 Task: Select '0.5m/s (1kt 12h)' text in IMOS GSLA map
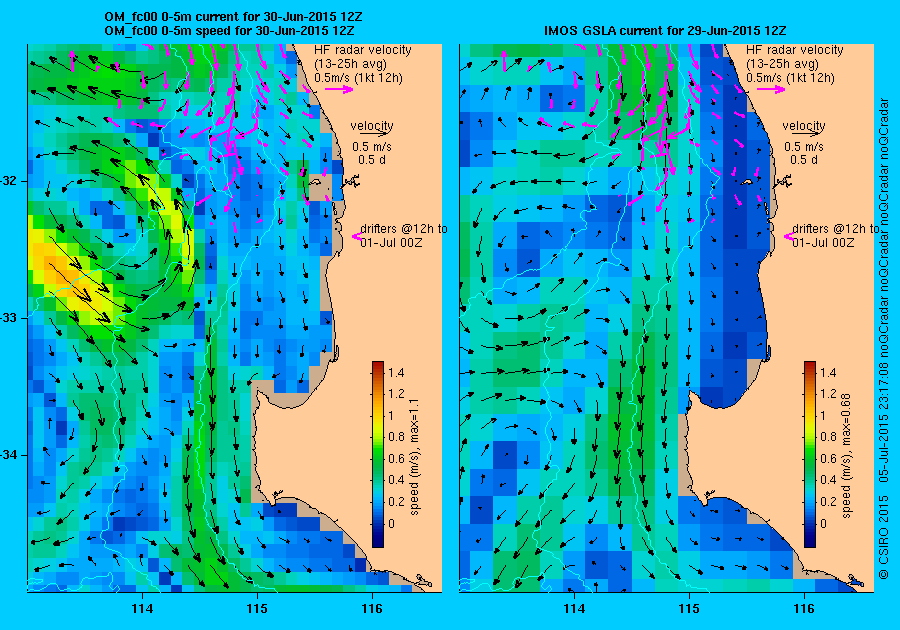click(x=790, y=78)
